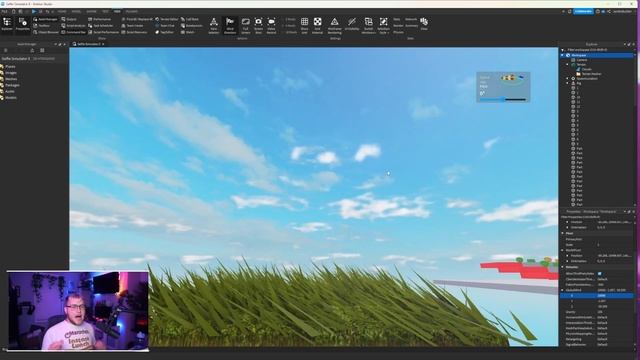
Task: Collapse the Rig model node
Action: (x=567, y=83)
